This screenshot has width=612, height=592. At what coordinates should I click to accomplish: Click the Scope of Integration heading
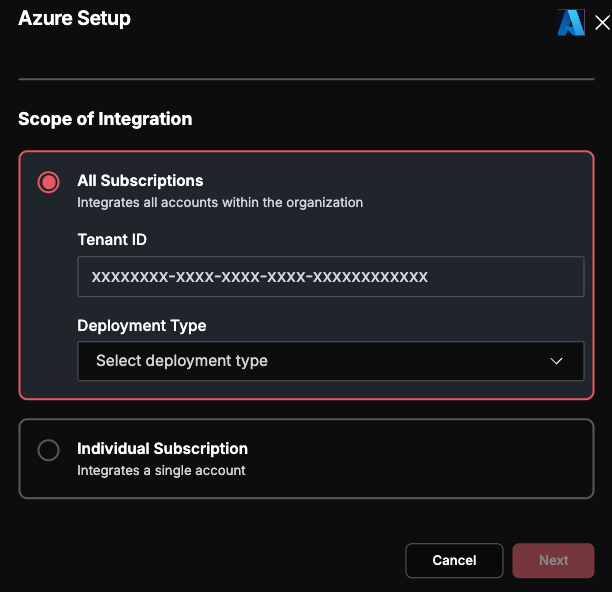pyautogui.click(x=105, y=119)
